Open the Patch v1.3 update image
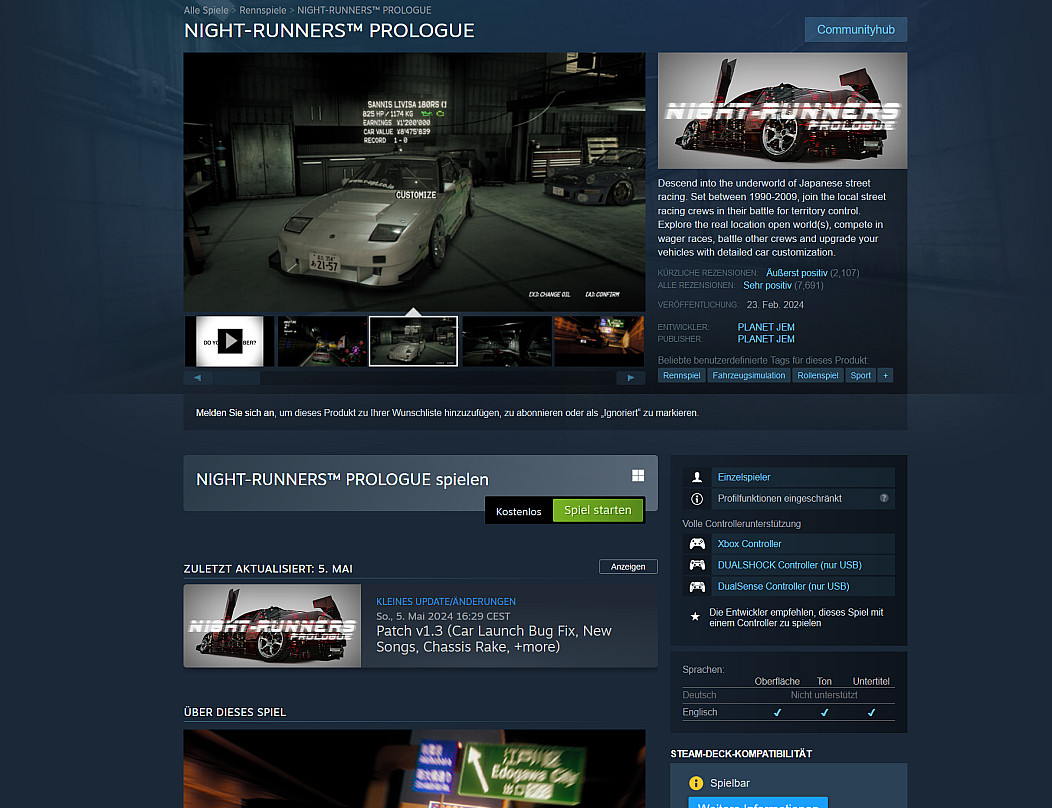Image resolution: width=1052 pixels, height=808 pixels. (x=272, y=625)
